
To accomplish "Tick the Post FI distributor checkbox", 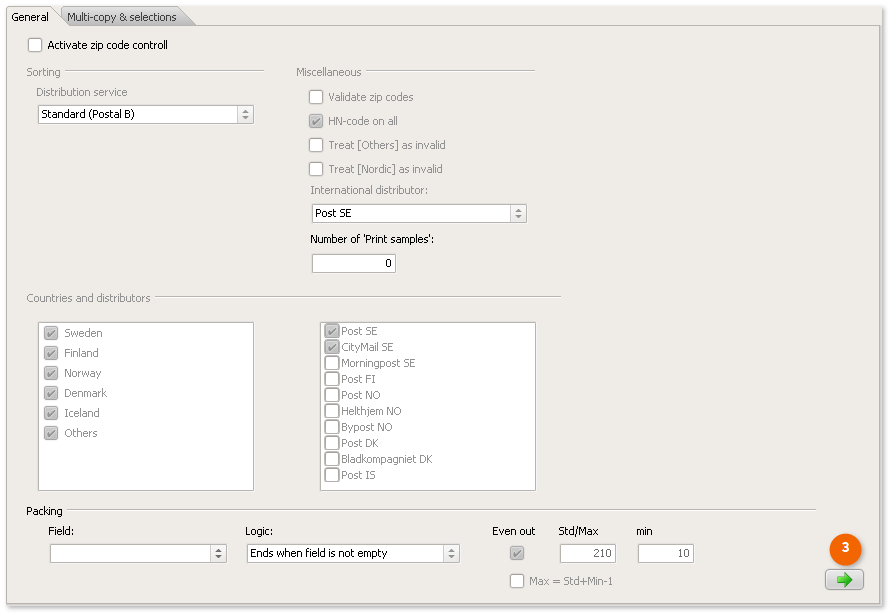I will (332, 379).
